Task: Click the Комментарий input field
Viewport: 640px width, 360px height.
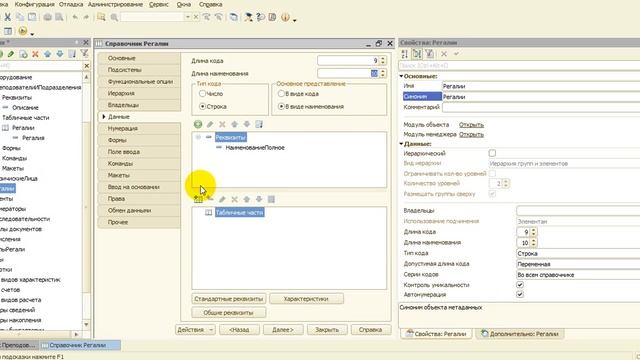Action: [x=541, y=107]
